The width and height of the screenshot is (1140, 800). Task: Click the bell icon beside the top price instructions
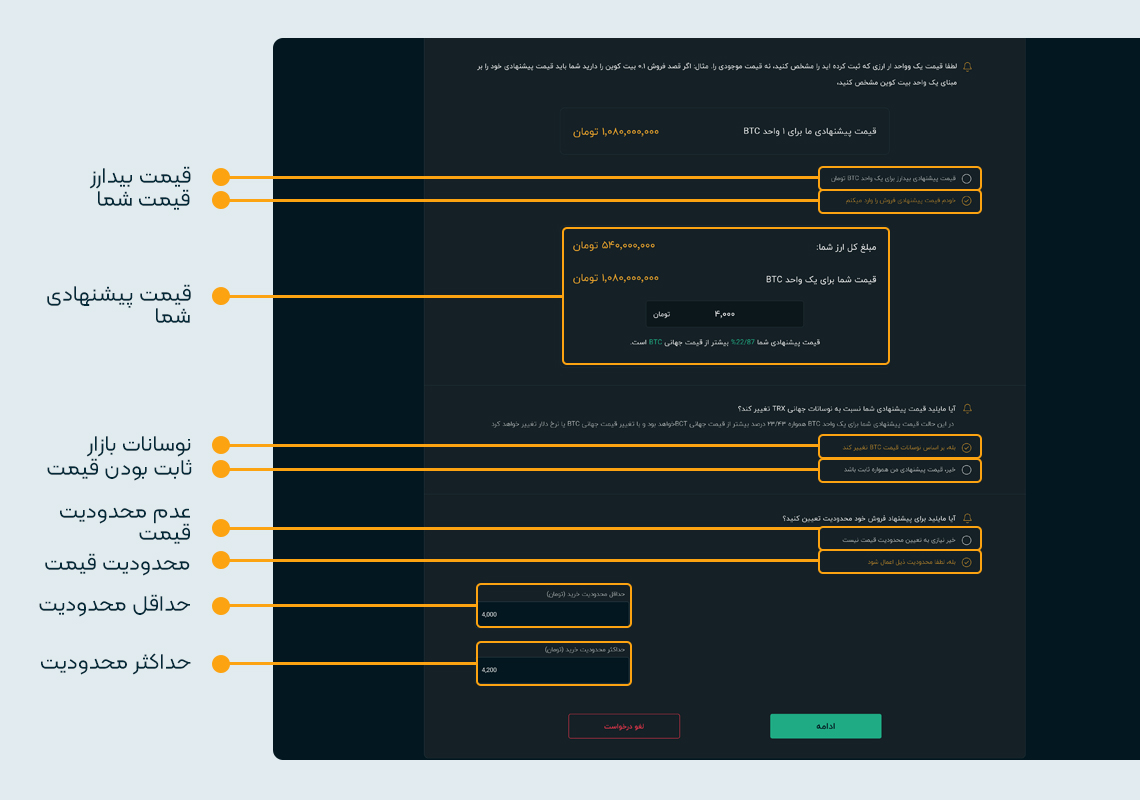click(967, 67)
